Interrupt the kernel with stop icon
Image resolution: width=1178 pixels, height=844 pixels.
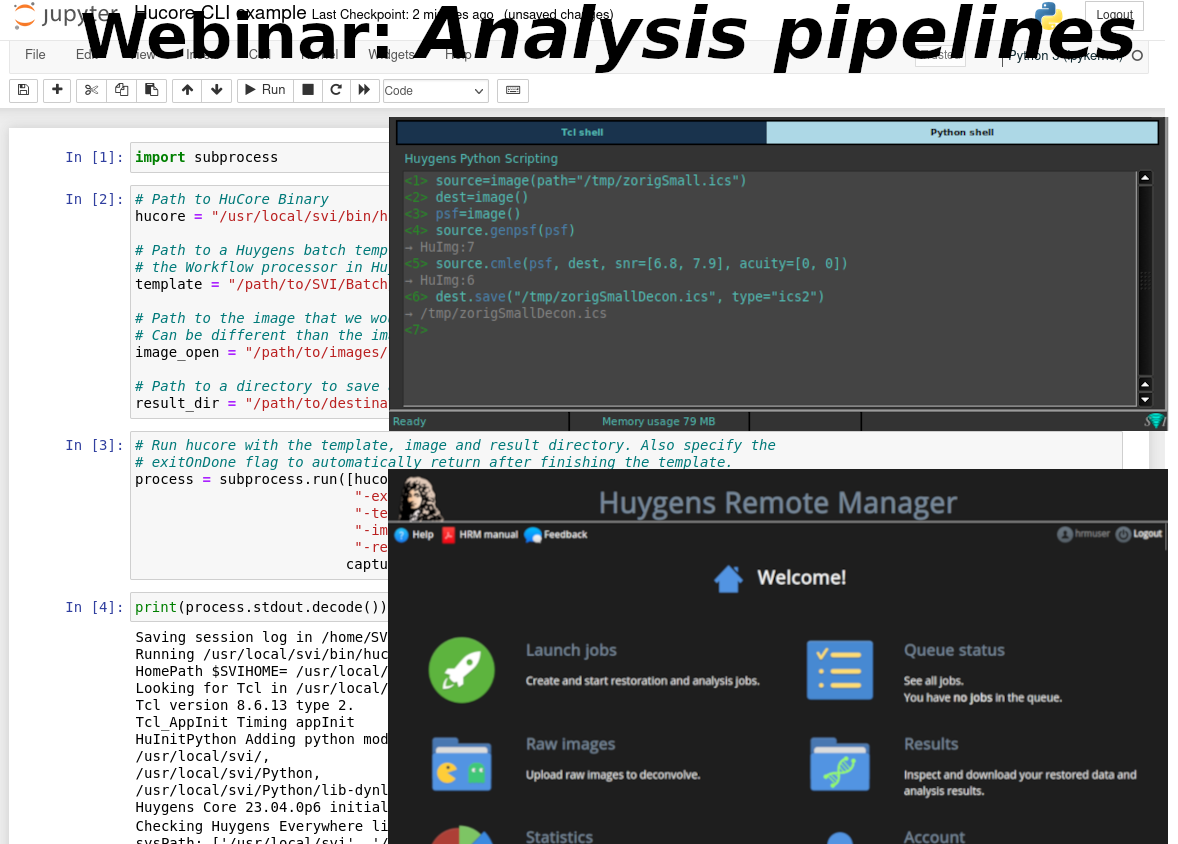click(308, 90)
